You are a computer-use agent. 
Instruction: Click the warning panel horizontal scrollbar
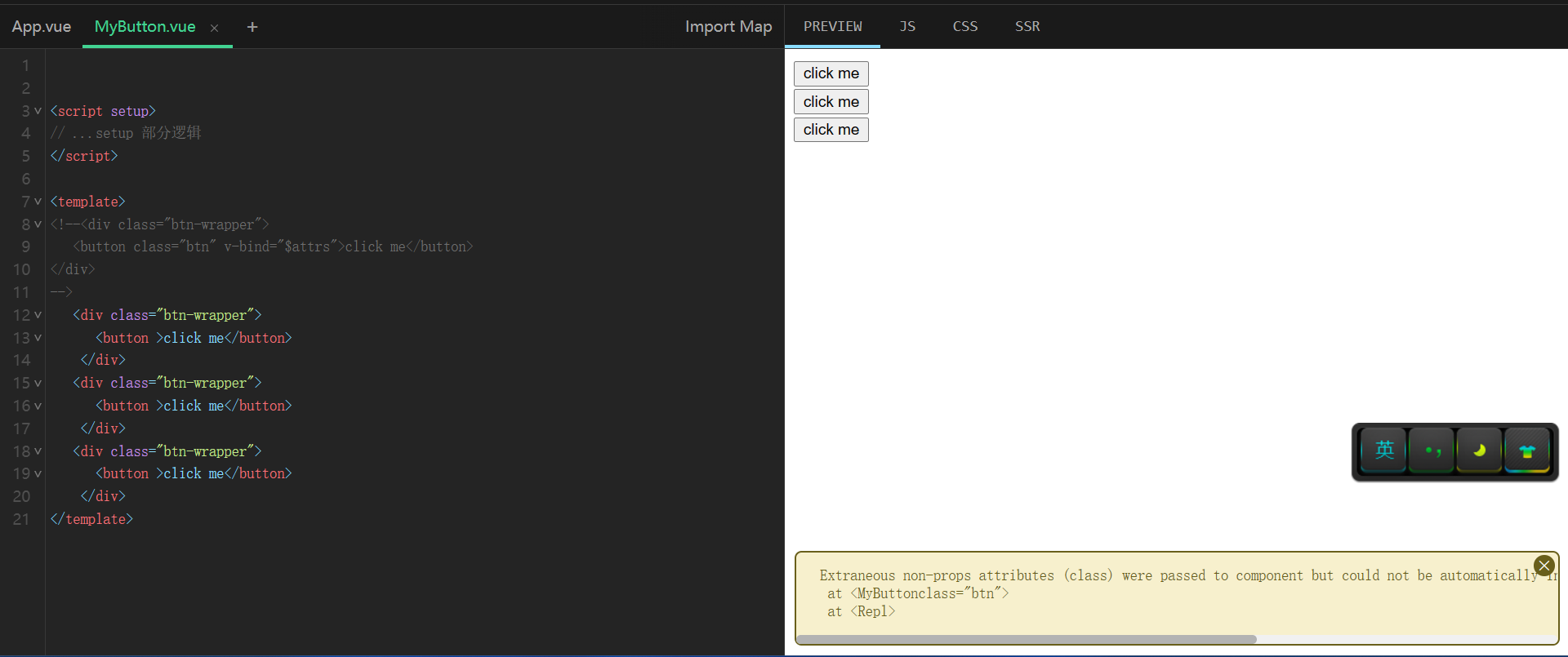1027,639
